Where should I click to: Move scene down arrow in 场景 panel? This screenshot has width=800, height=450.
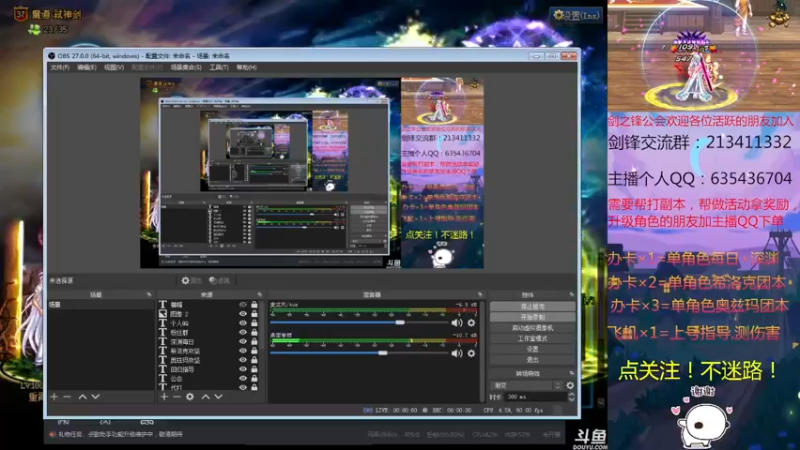pos(95,396)
